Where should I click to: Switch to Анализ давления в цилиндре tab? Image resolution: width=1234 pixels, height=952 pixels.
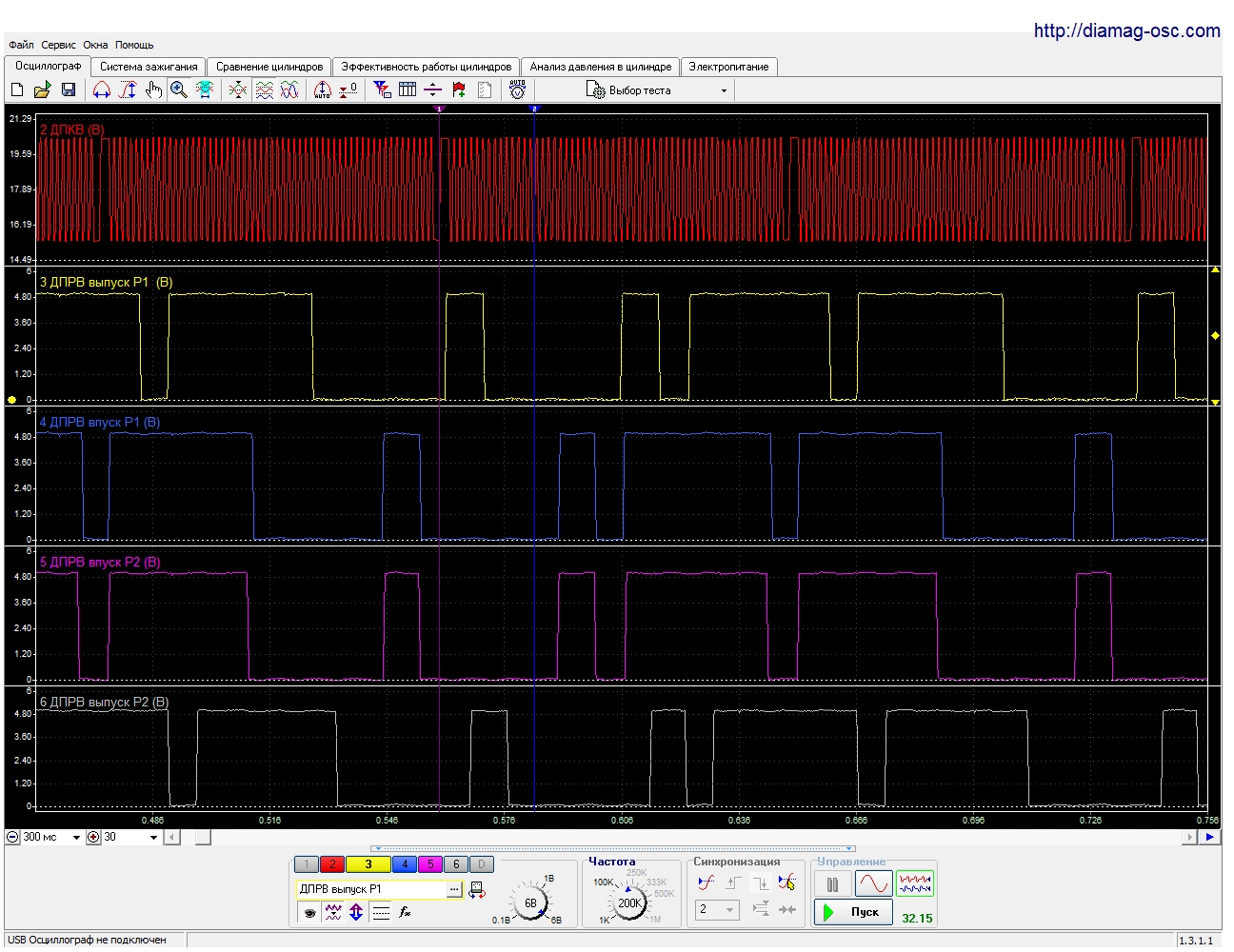point(601,67)
